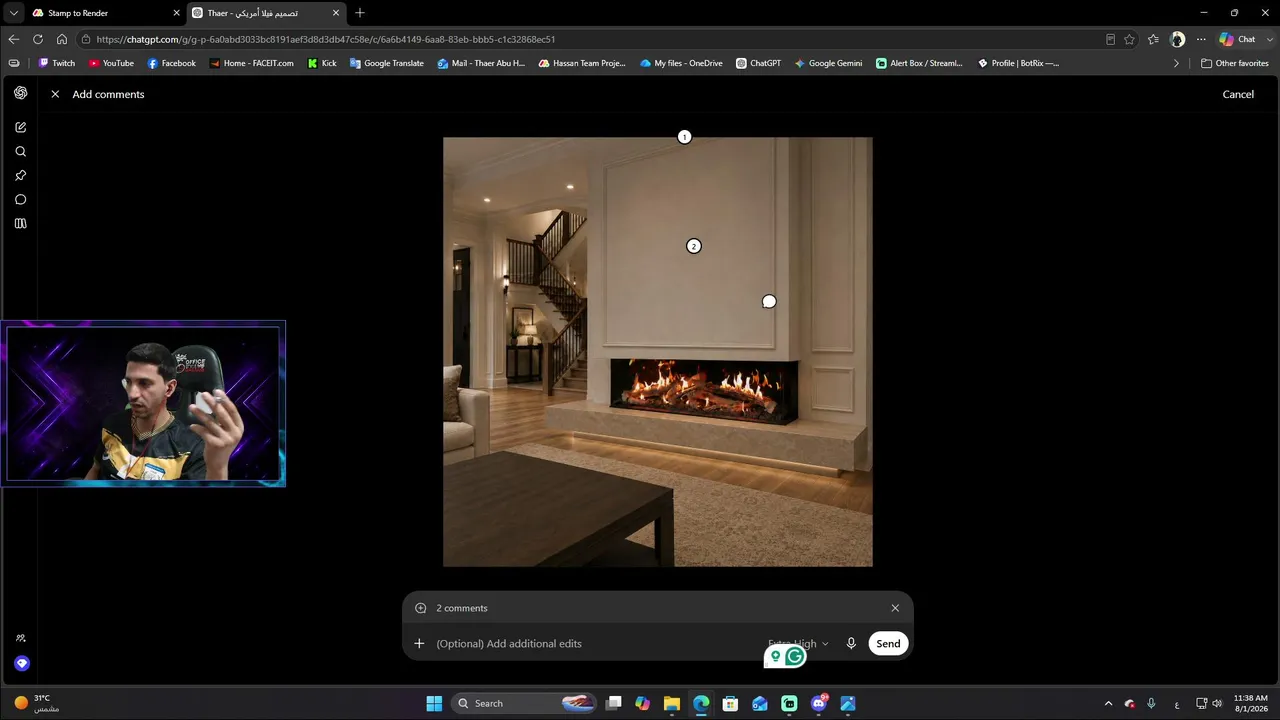Open the YouTube bookmark

111,63
